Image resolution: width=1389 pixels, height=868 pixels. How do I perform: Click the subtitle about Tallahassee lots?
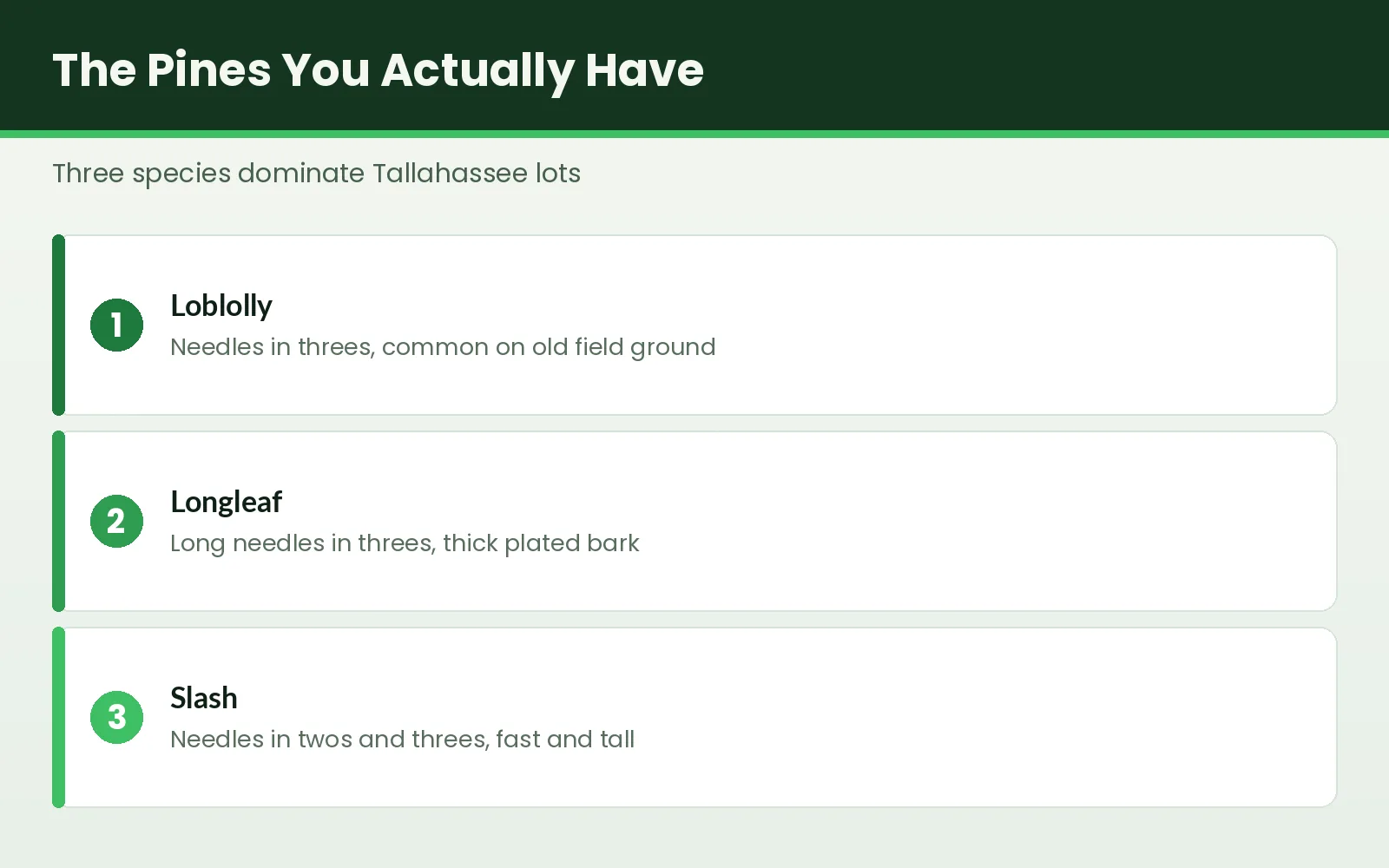[316, 174]
